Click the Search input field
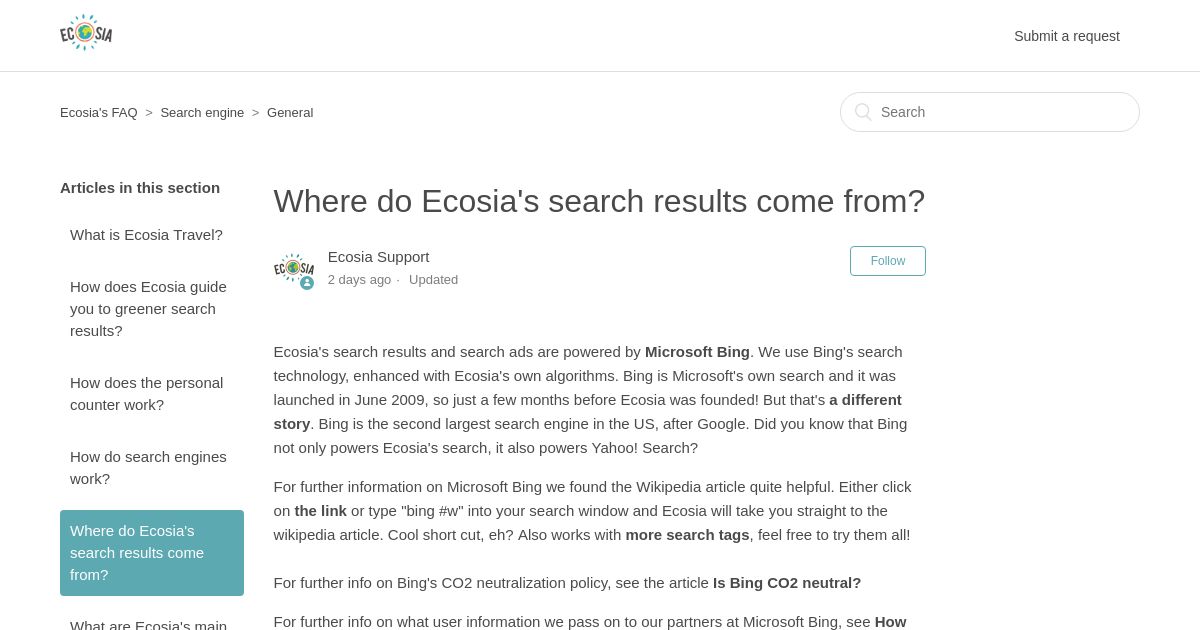This screenshot has width=1200, height=630. pyautogui.click(x=990, y=112)
